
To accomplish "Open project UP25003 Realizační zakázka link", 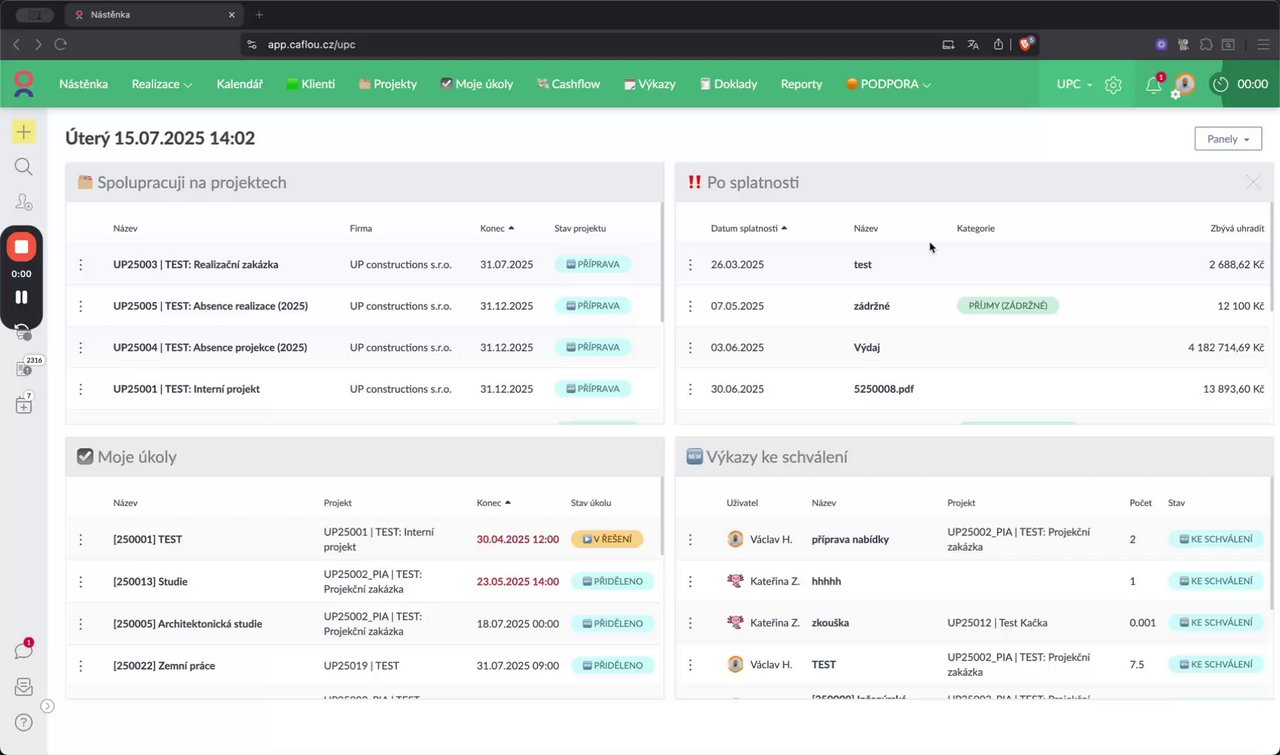I will coord(196,265).
